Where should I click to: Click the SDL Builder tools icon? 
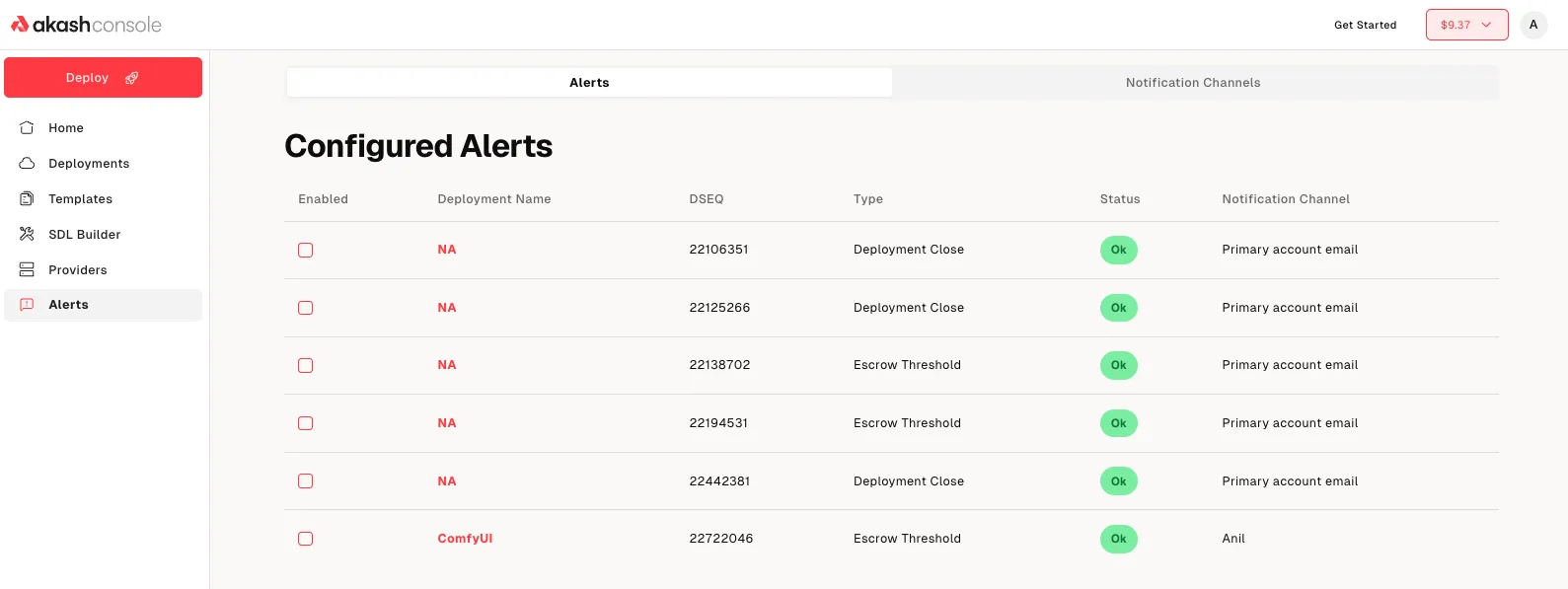coord(27,235)
